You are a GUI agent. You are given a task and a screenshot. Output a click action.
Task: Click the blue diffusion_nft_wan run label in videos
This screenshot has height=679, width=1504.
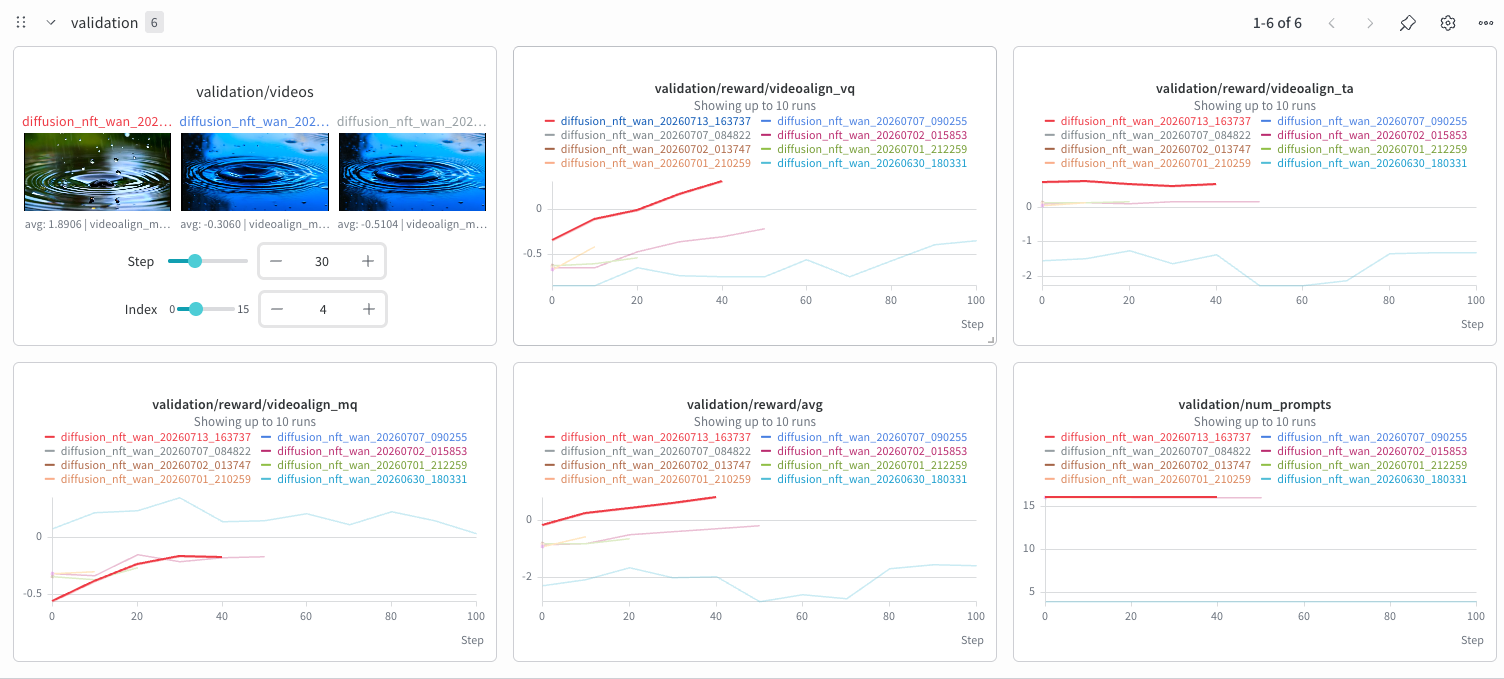[254, 121]
